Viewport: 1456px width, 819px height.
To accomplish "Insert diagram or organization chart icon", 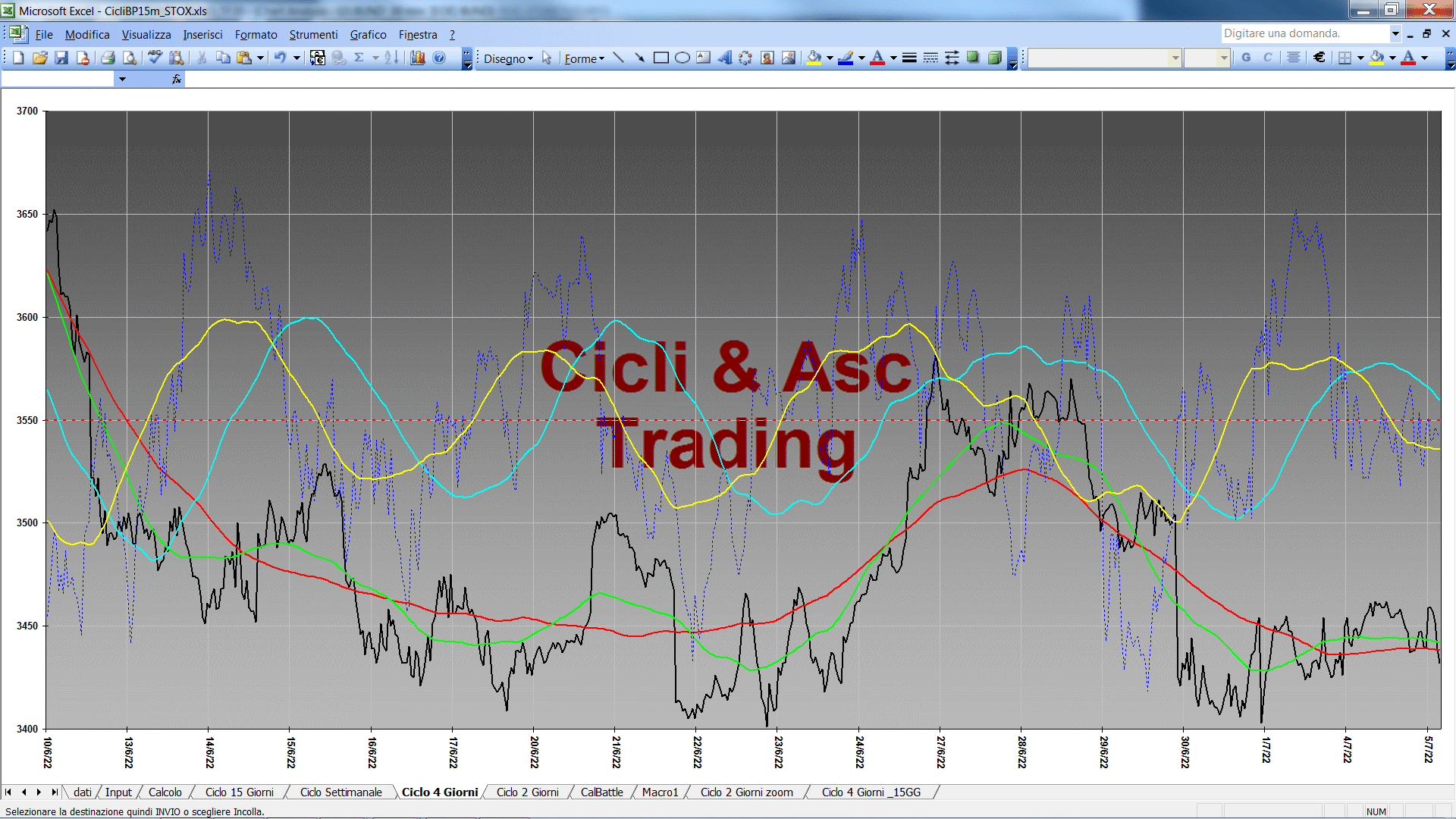I will tap(746, 58).
